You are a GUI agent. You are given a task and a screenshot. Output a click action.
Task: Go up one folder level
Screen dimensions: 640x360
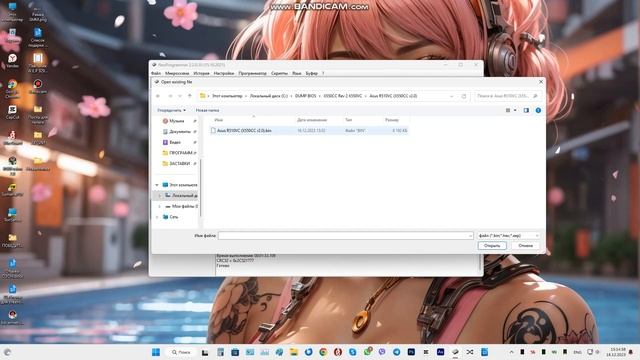click(x=190, y=96)
